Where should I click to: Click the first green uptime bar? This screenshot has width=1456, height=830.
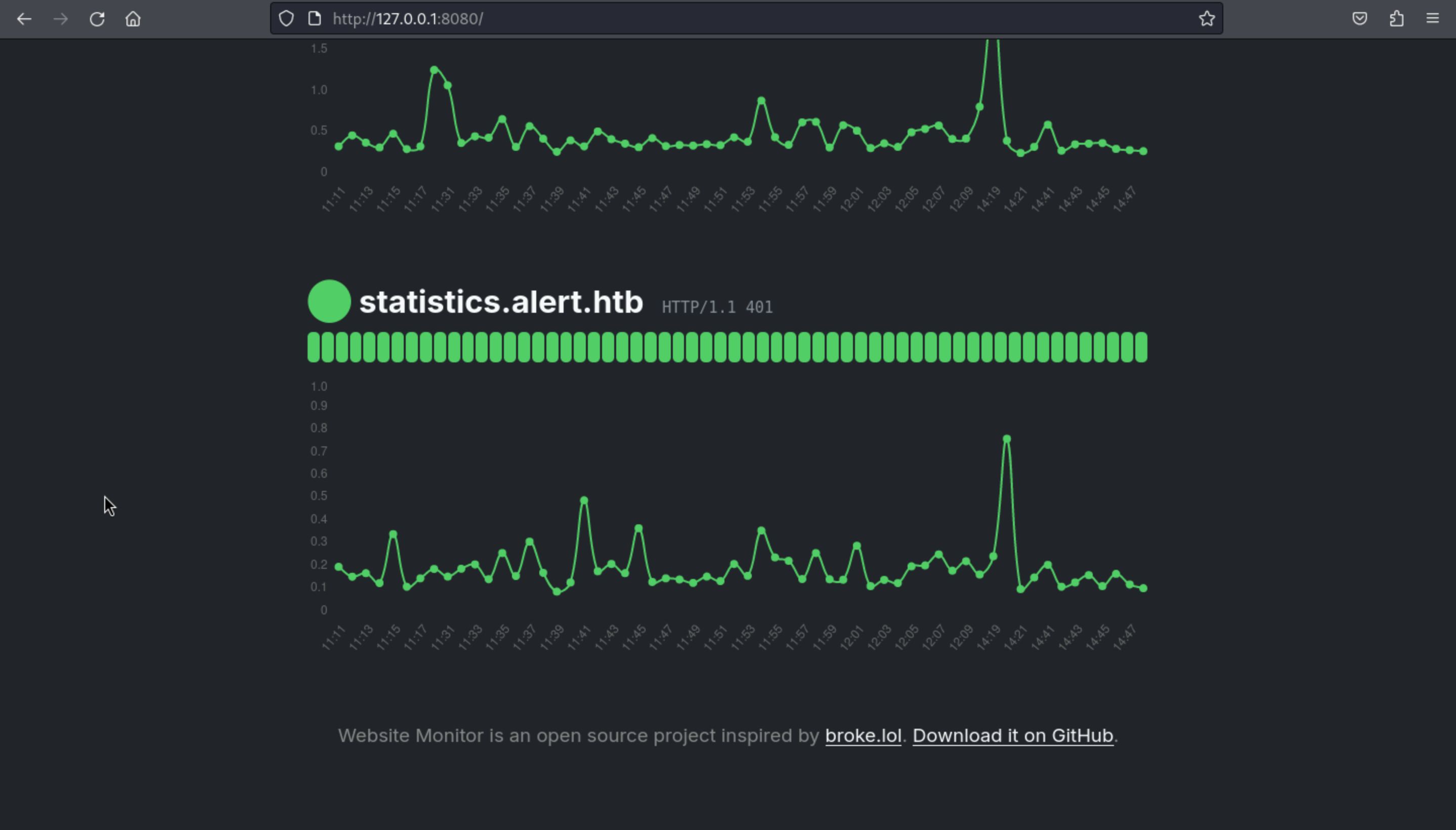314,347
